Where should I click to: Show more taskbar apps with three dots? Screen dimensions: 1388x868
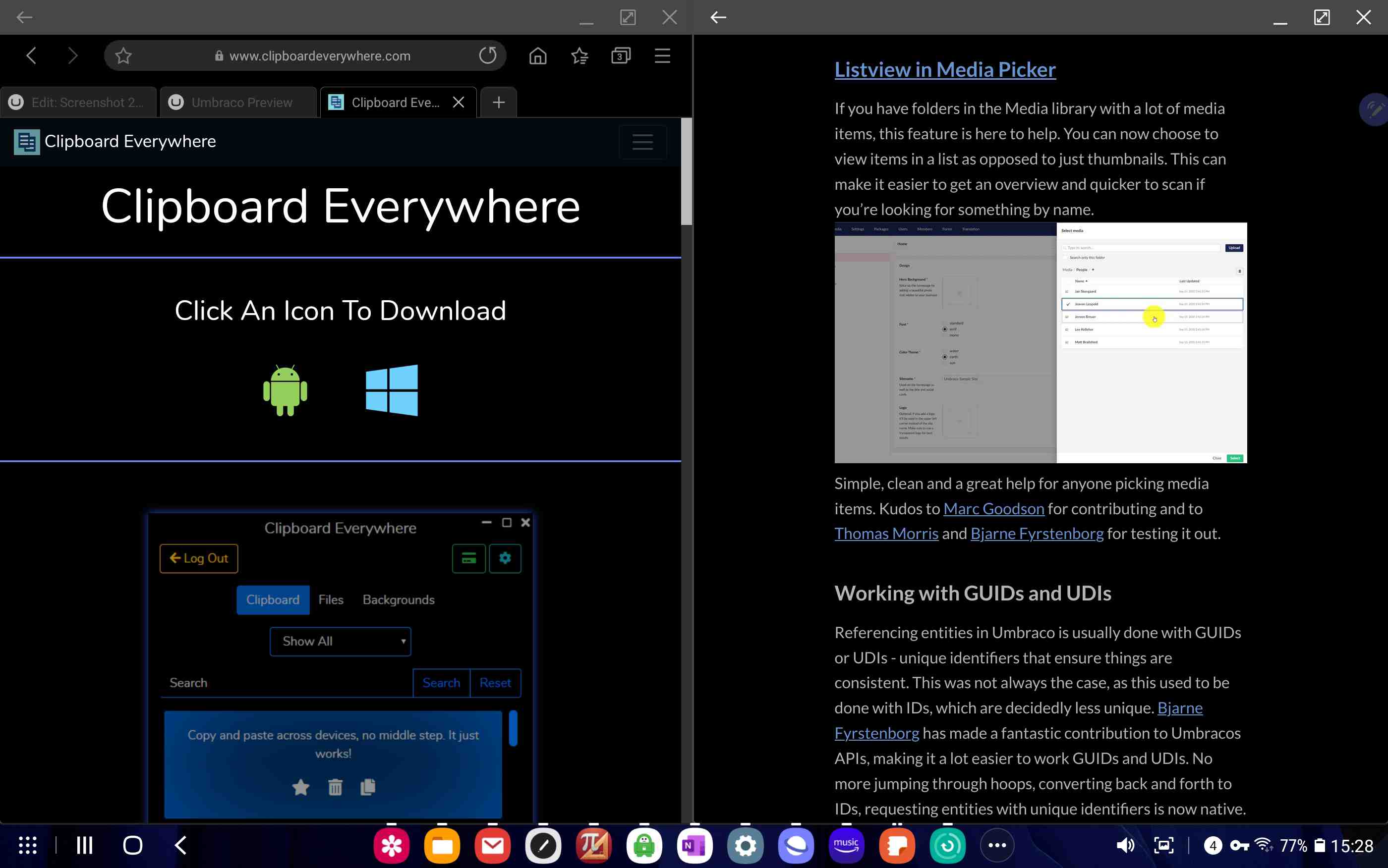[x=997, y=845]
